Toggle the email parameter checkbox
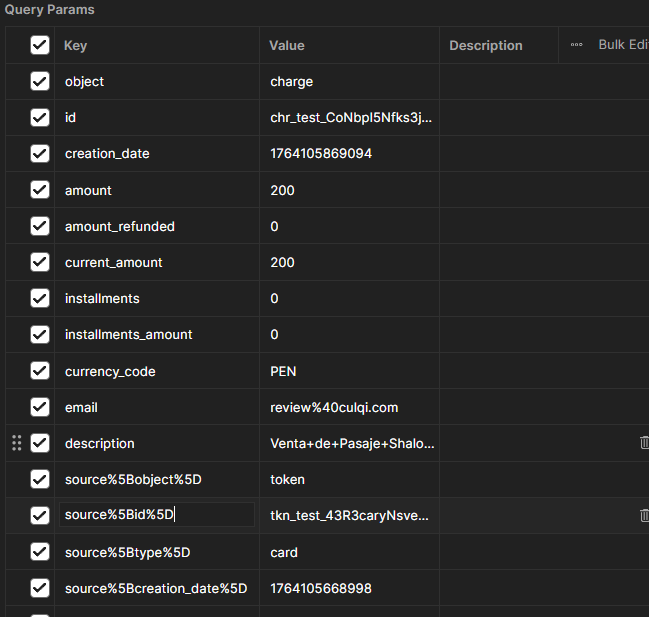 point(40,407)
